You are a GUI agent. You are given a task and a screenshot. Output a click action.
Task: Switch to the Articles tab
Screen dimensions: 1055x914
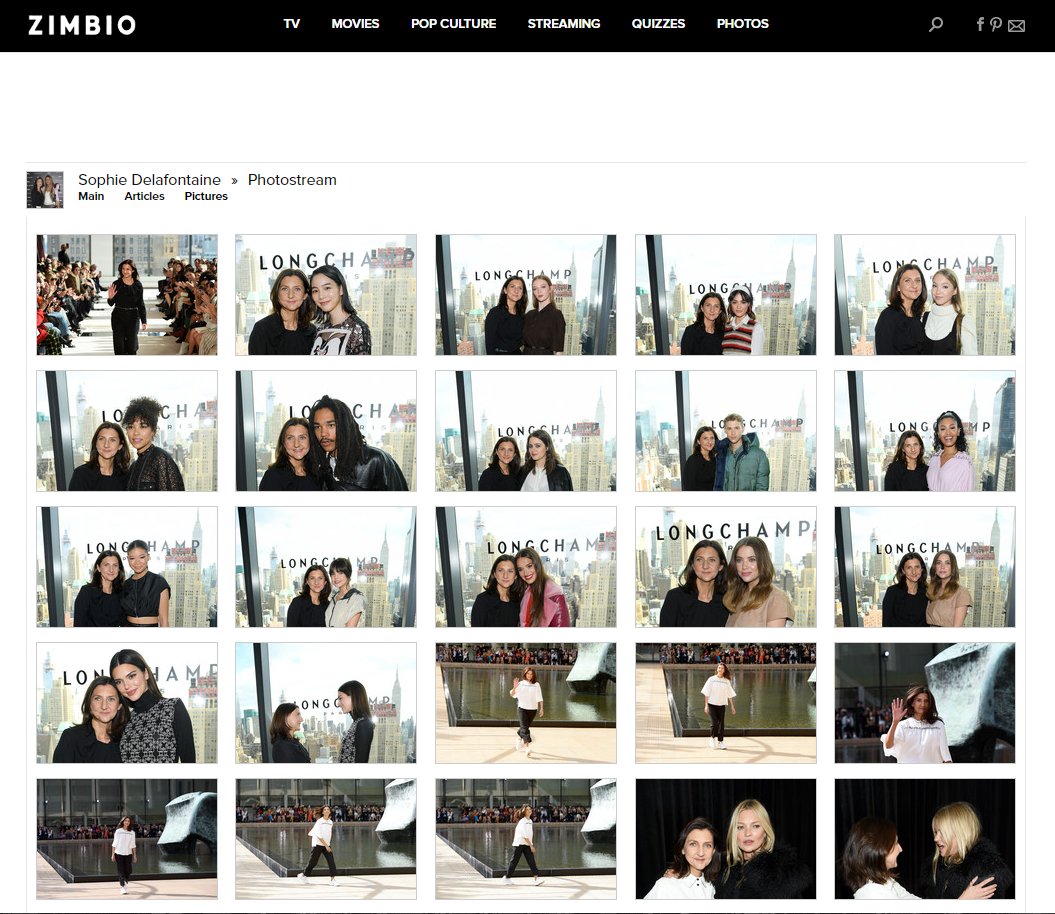click(x=144, y=196)
